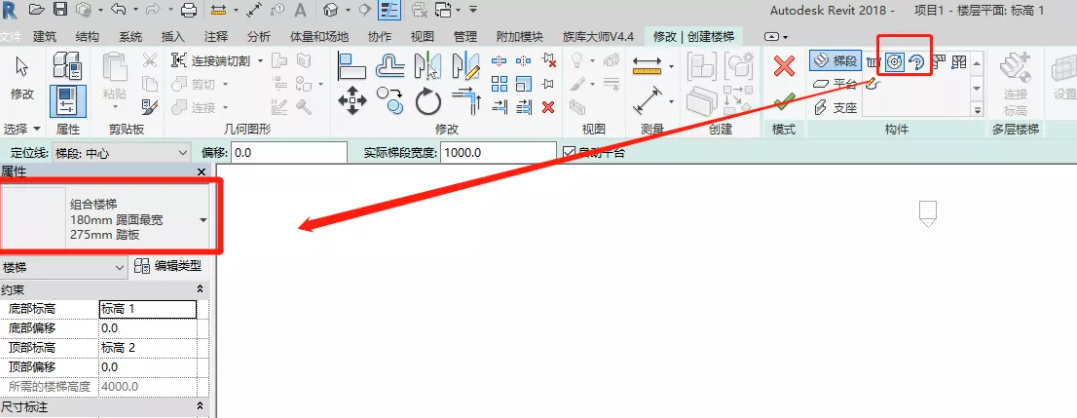Cancel edit mode with the red X
The height and width of the screenshot is (418, 1077).
[x=784, y=66]
